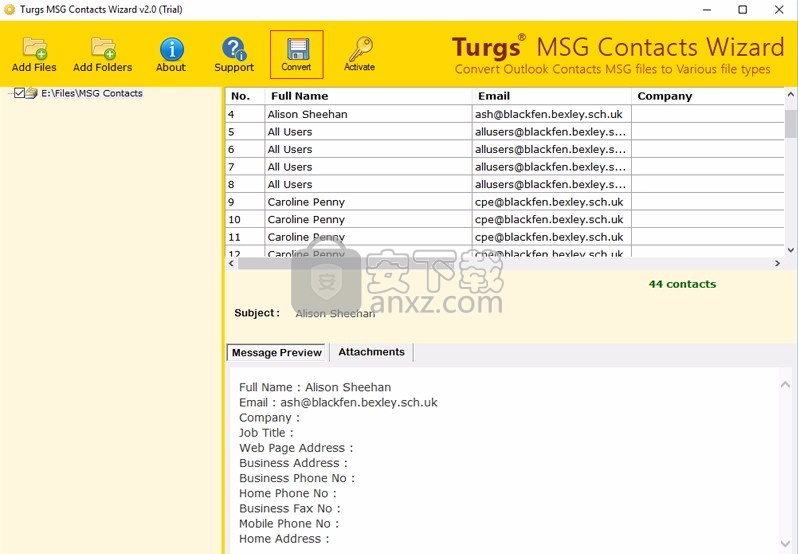Click the ash@blackfen.bexley.sch.uk email cell in the table
Screen dimensions: 798x554
pos(552,114)
